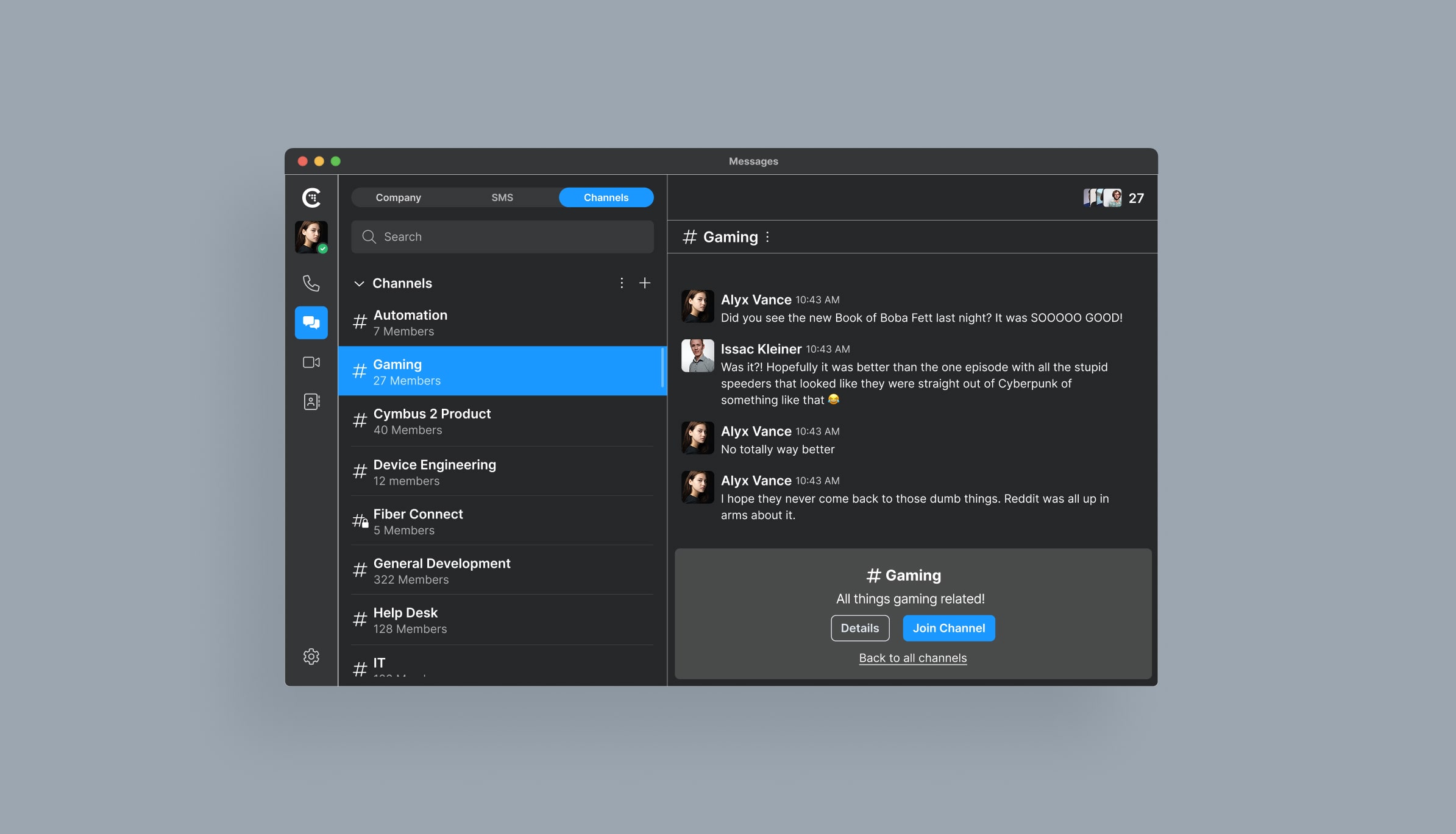The image size is (1456, 834).
Task: Click the search magnifier icon
Action: pyautogui.click(x=369, y=236)
